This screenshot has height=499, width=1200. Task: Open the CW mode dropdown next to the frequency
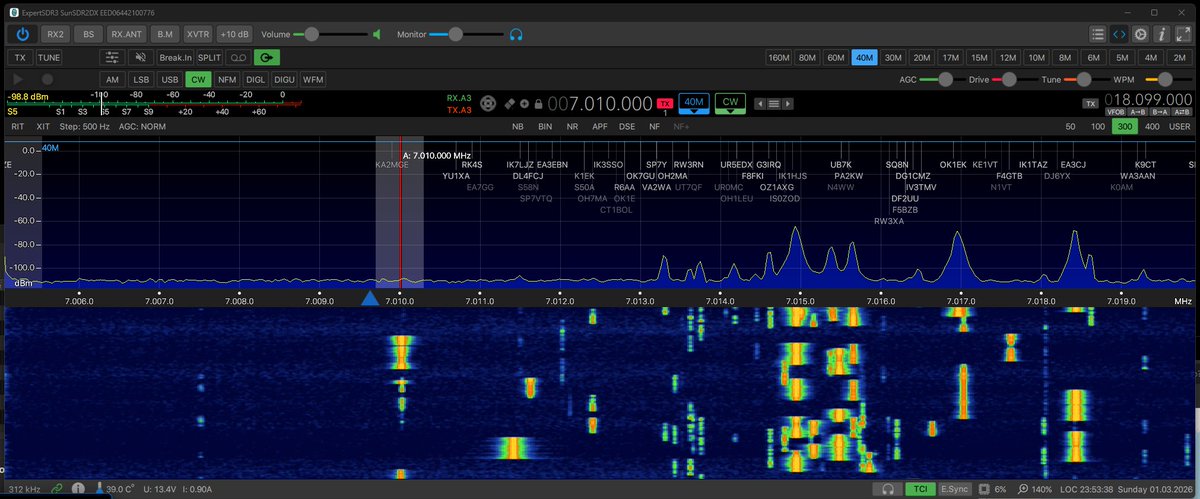tap(732, 103)
